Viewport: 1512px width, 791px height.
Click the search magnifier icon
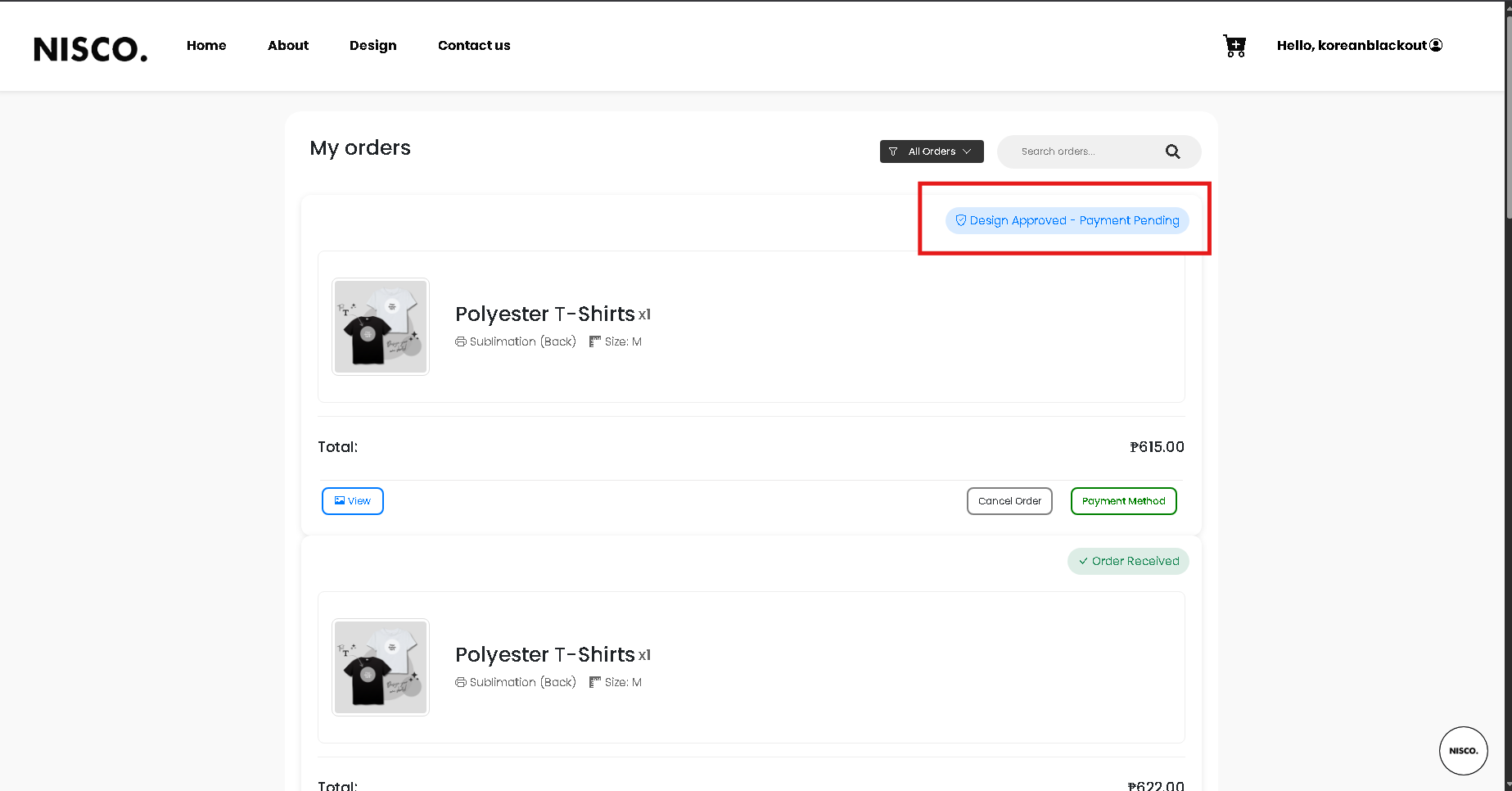tap(1172, 151)
